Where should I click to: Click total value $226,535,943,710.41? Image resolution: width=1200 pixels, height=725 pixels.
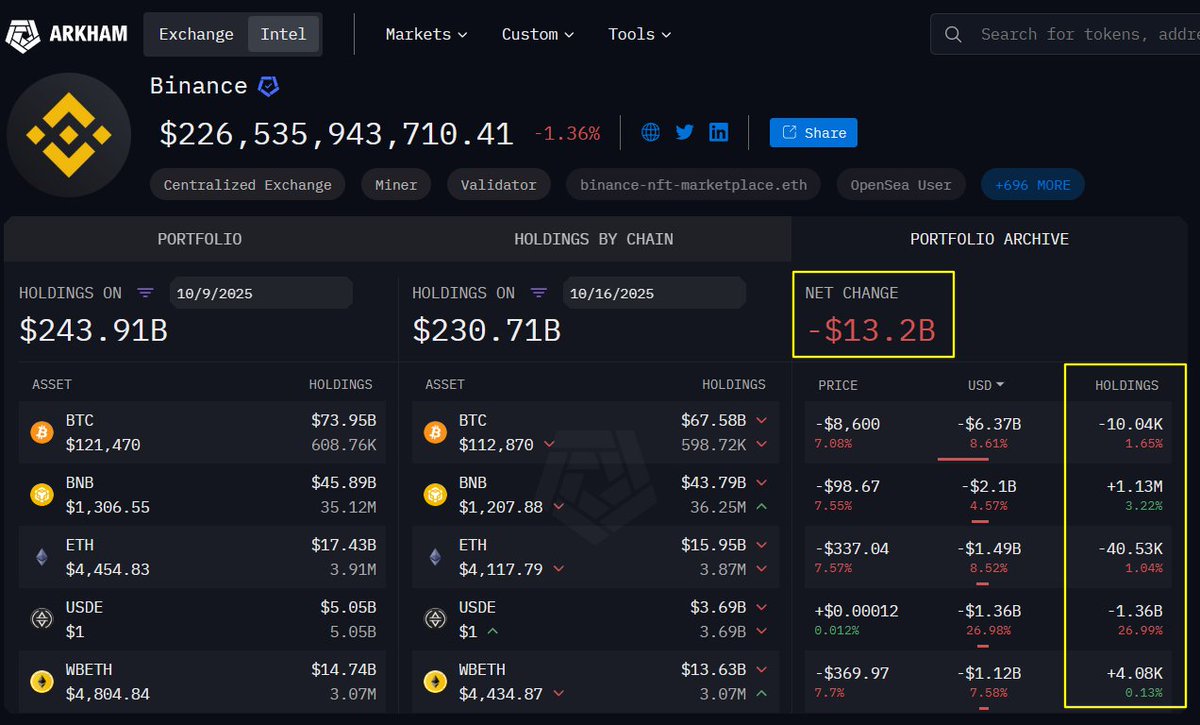(x=336, y=133)
